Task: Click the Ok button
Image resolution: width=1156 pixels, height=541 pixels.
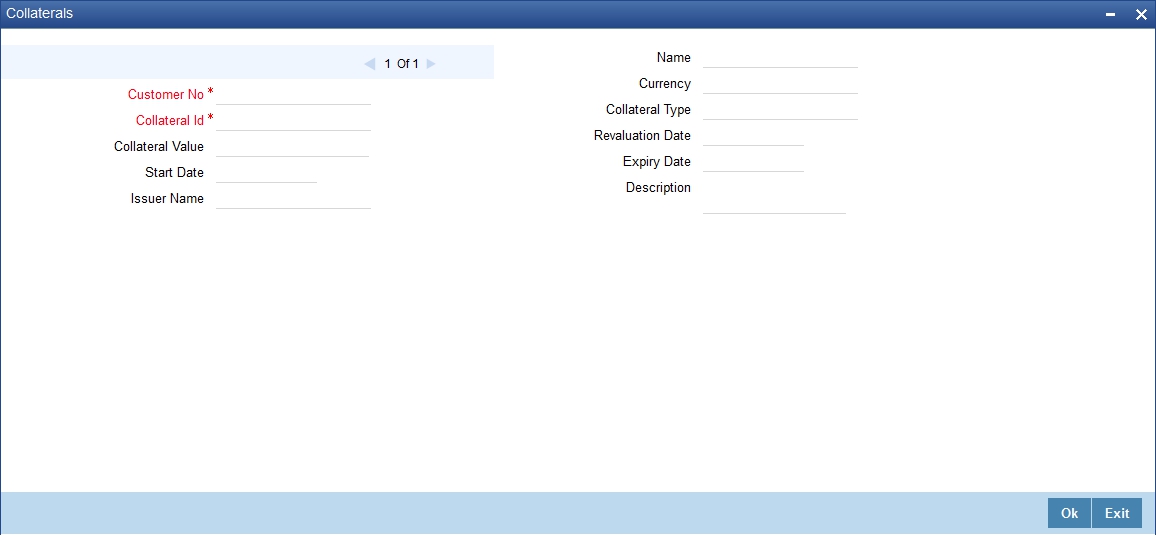Action: (1069, 514)
